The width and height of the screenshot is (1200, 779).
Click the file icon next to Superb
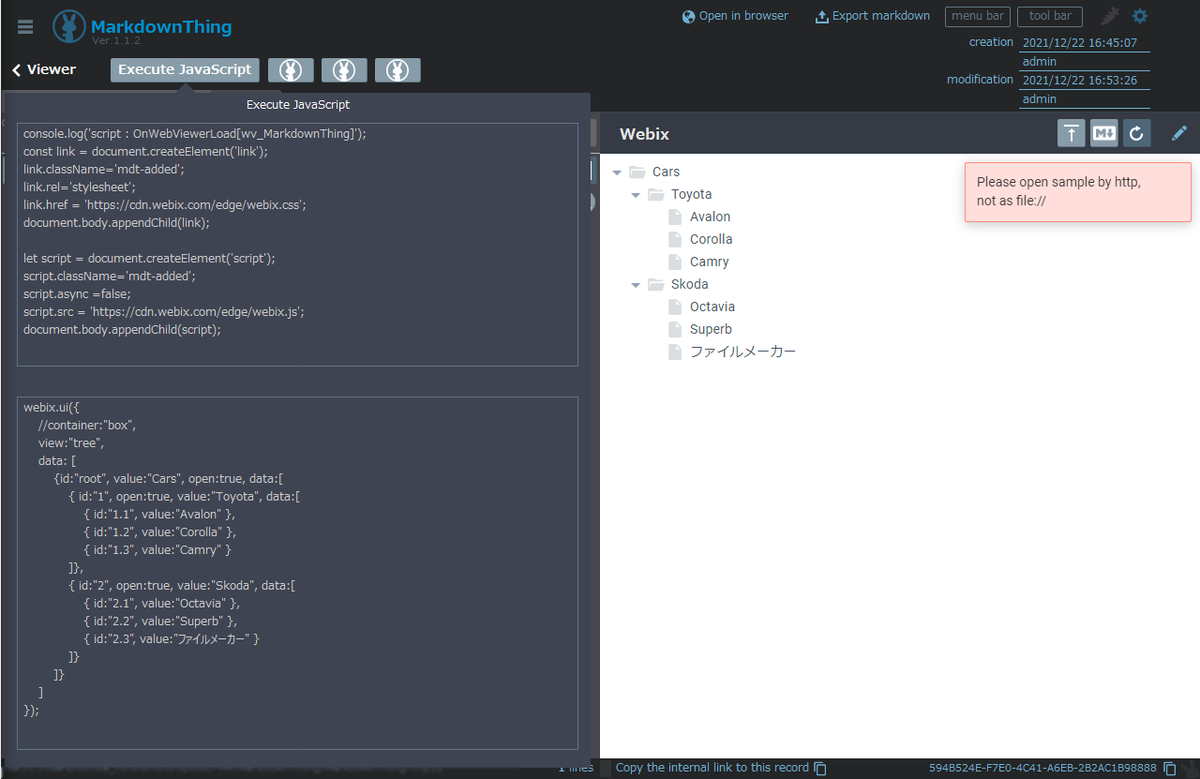pyautogui.click(x=675, y=329)
